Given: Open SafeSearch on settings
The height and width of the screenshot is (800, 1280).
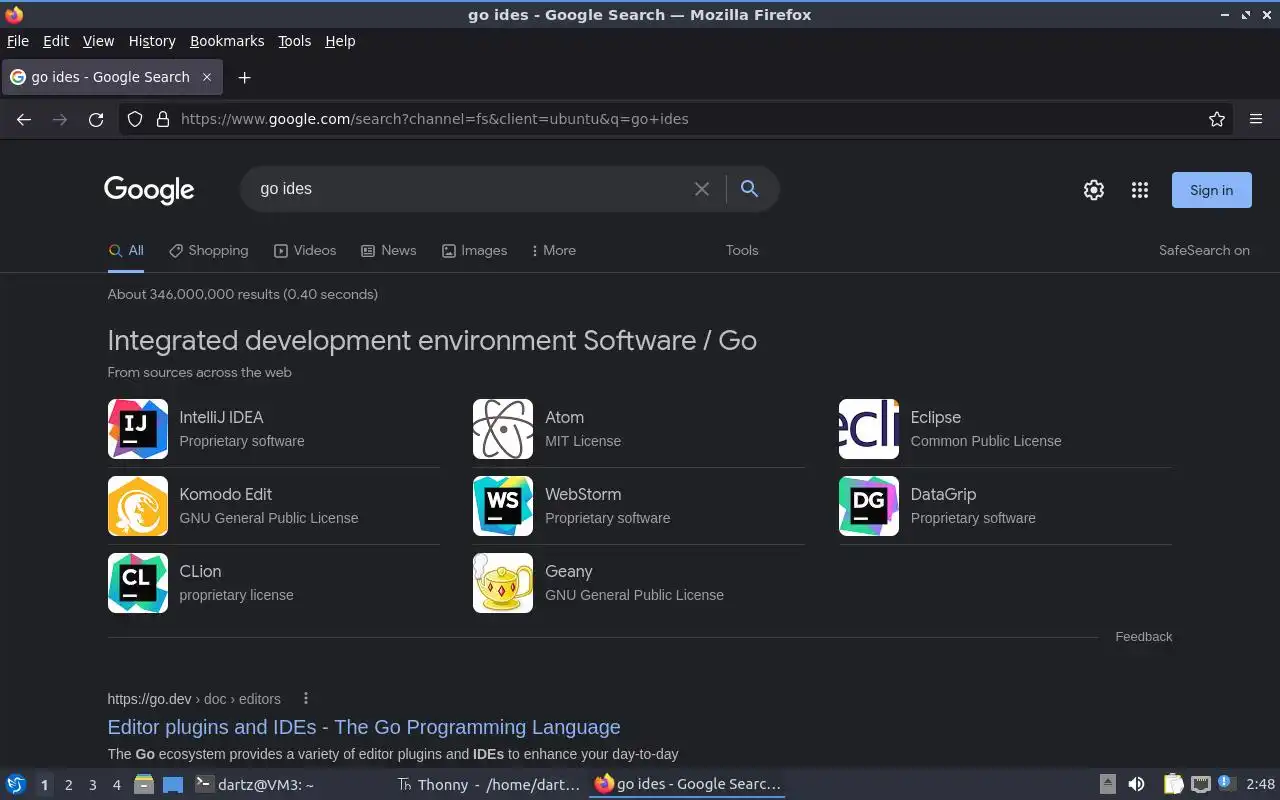Looking at the screenshot, I should (1204, 251).
